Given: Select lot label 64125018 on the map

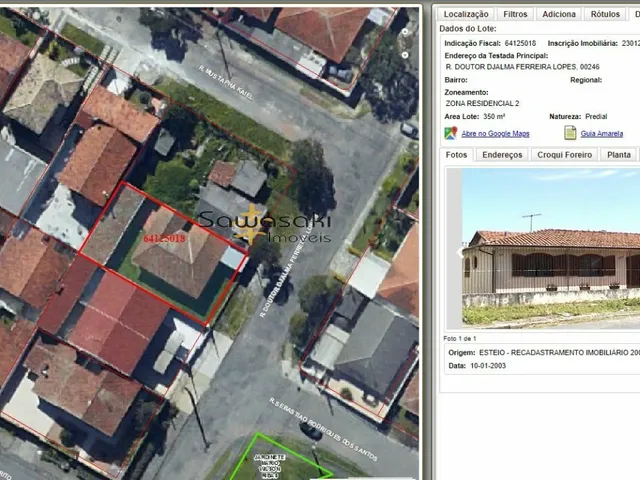Looking at the screenshot, I should (164, 238).
